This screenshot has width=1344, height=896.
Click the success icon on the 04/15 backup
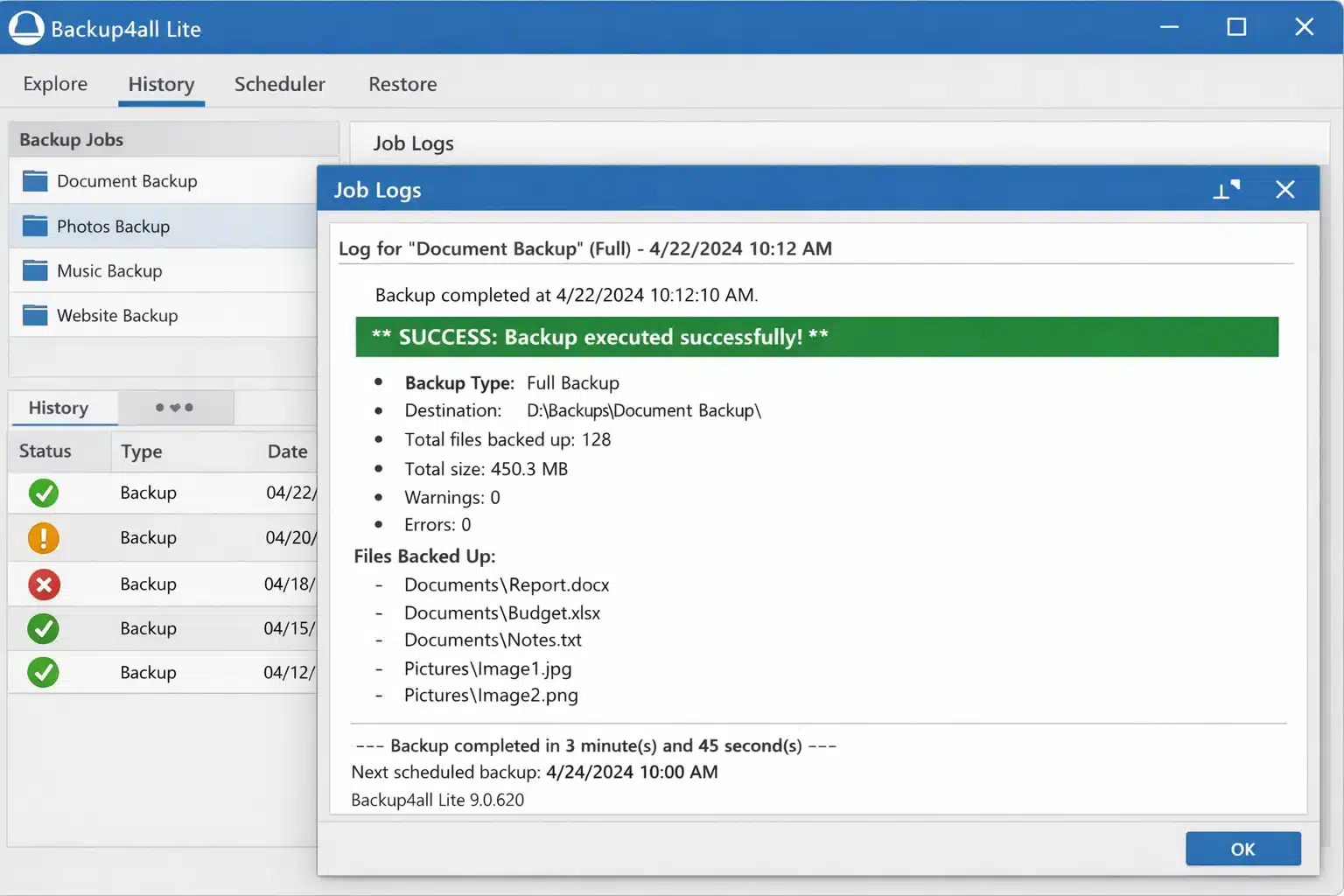[43, 628]
